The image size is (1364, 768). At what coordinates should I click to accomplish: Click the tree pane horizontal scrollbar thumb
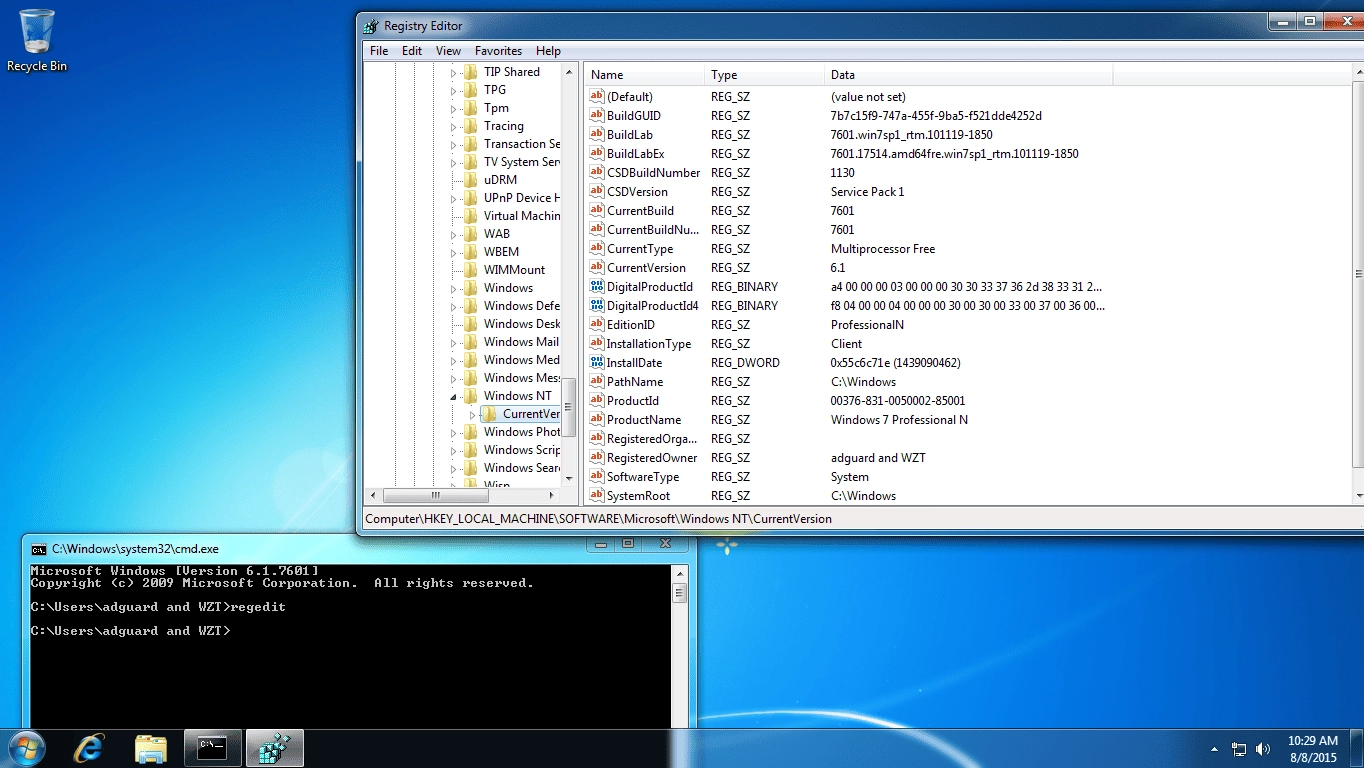pyautogui.click(x=436, y=495)
